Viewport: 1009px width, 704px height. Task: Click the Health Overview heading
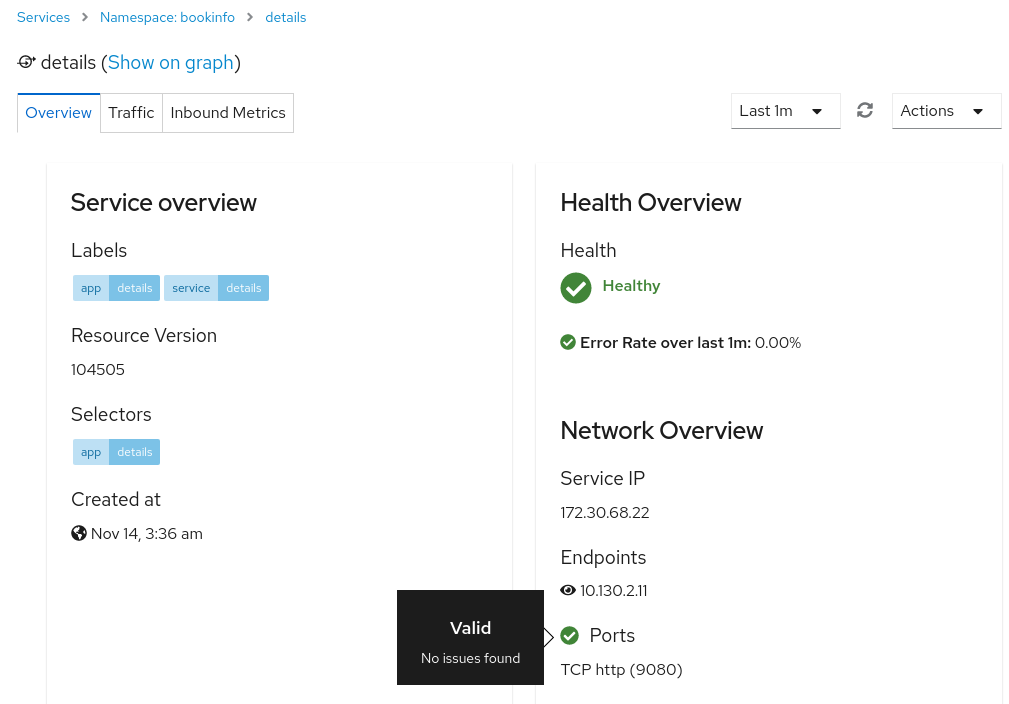click(651, 202)
